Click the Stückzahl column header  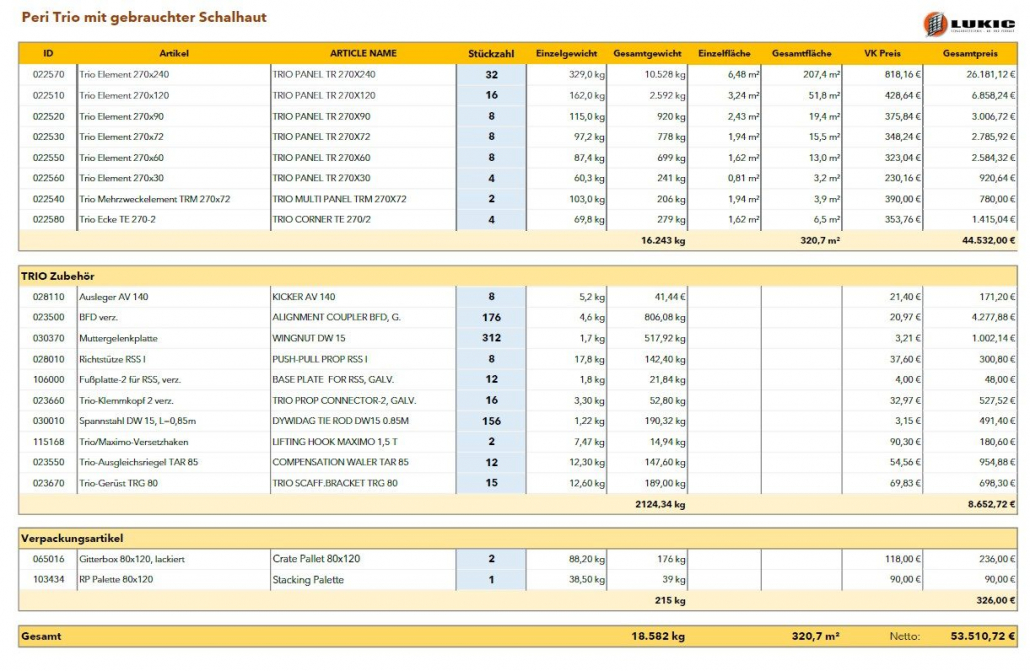[x=491, y=53]
